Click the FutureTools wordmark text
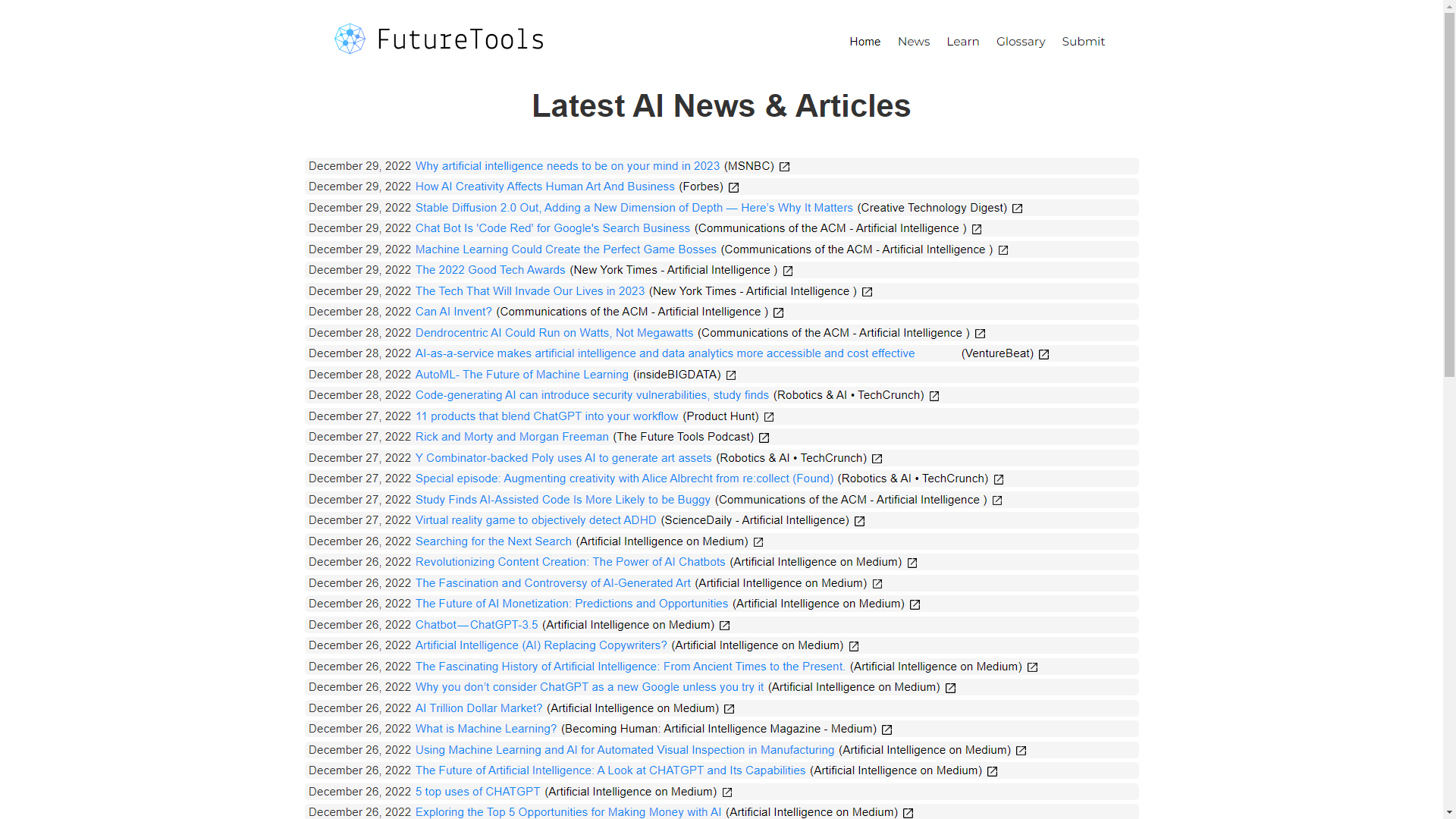This screenshot has width=1456, height=819. [x=460, y=39]
